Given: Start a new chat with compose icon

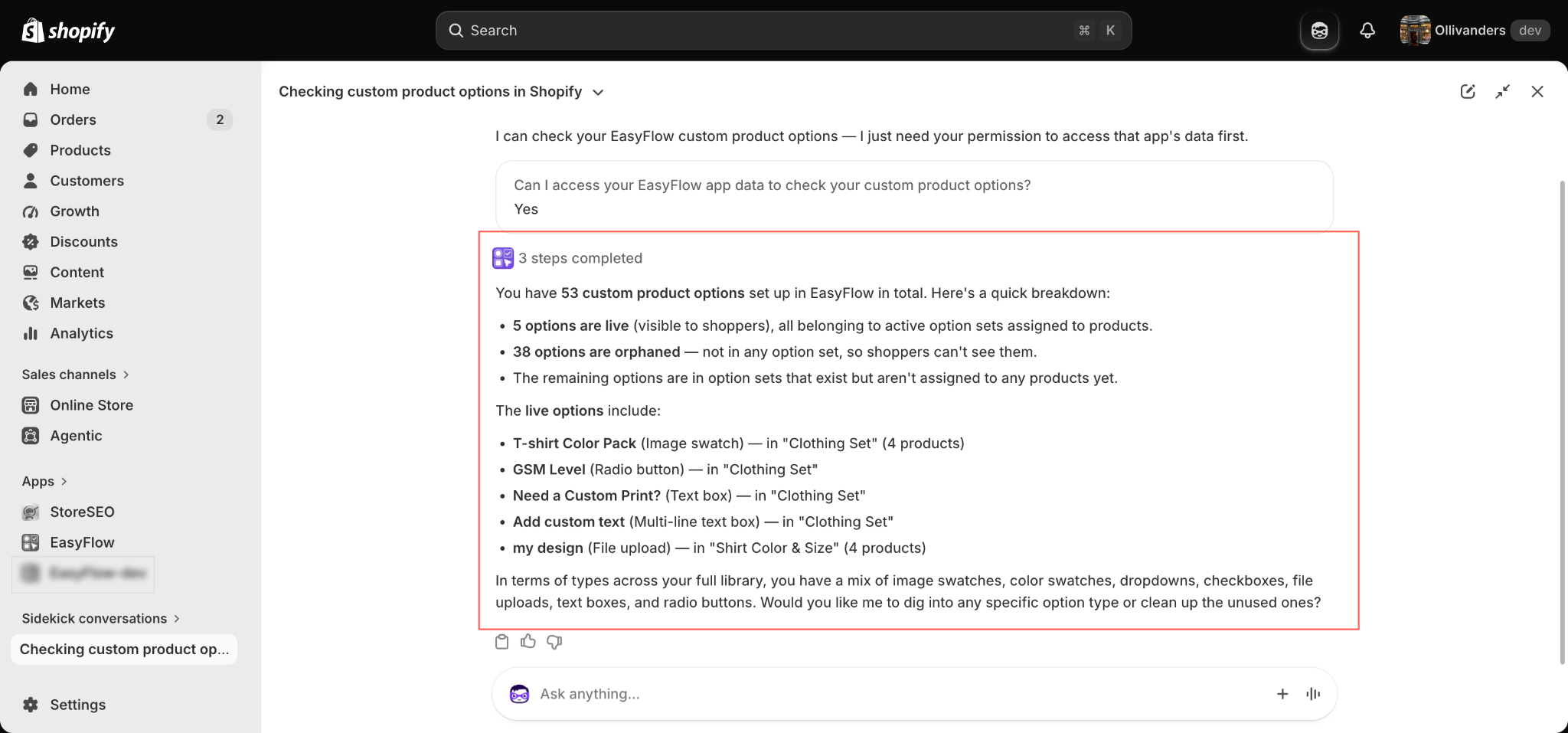Looking at the screenshot, I should [x=1468, y=92].
